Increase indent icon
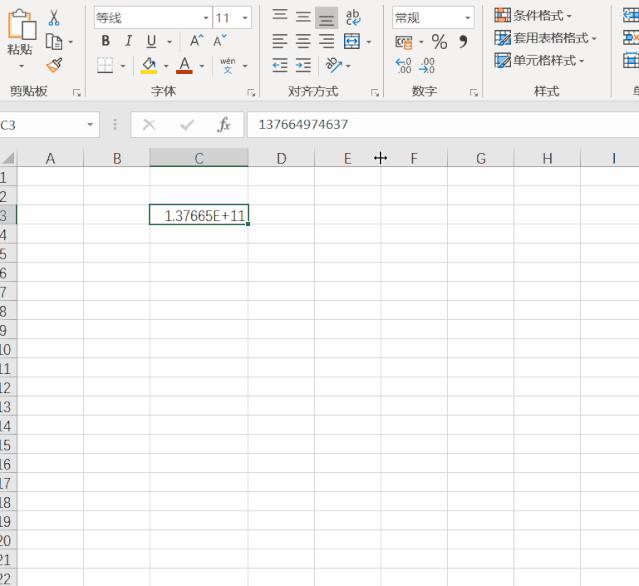 303,65
